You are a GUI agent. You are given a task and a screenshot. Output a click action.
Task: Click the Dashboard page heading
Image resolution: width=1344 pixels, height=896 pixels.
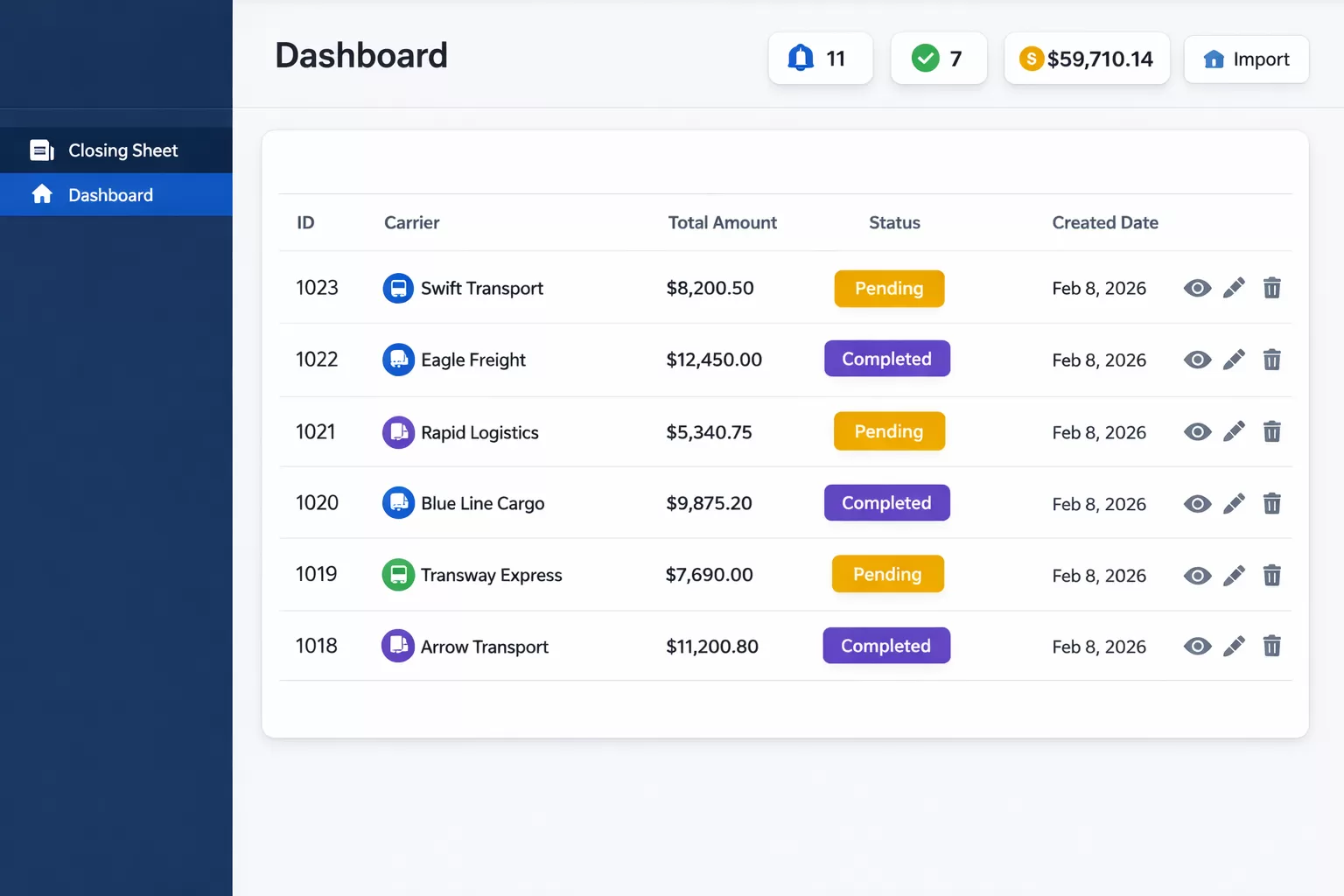360,55
